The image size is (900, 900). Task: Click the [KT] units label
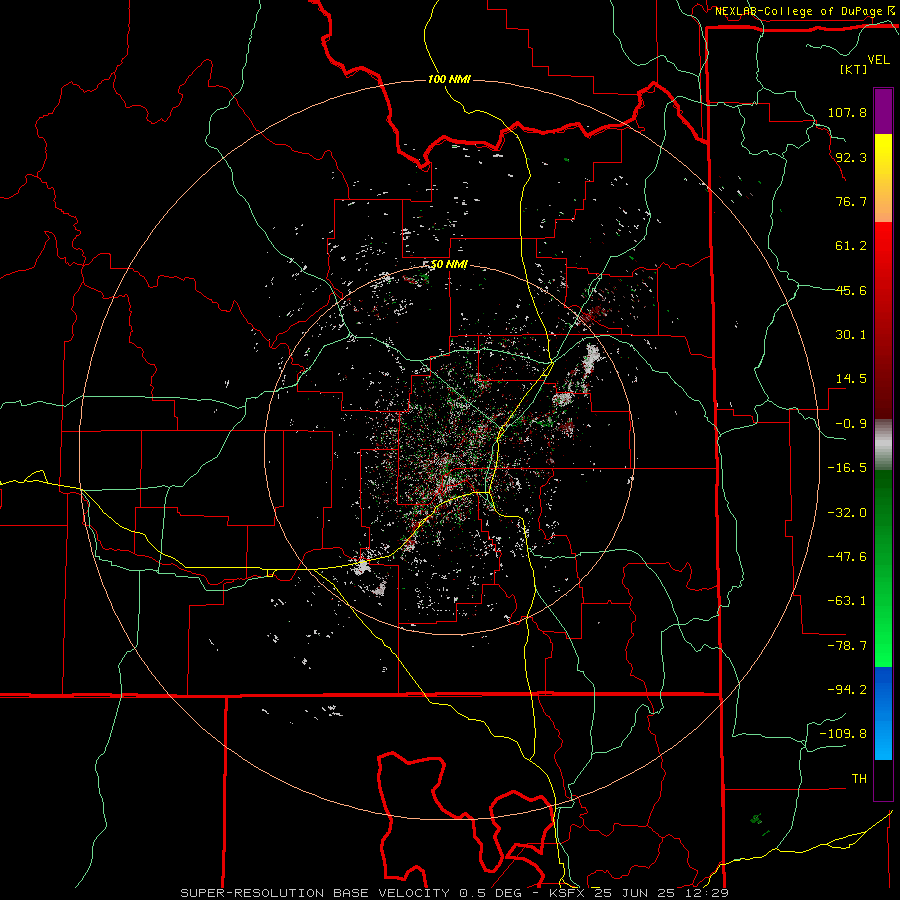[853, 69]
